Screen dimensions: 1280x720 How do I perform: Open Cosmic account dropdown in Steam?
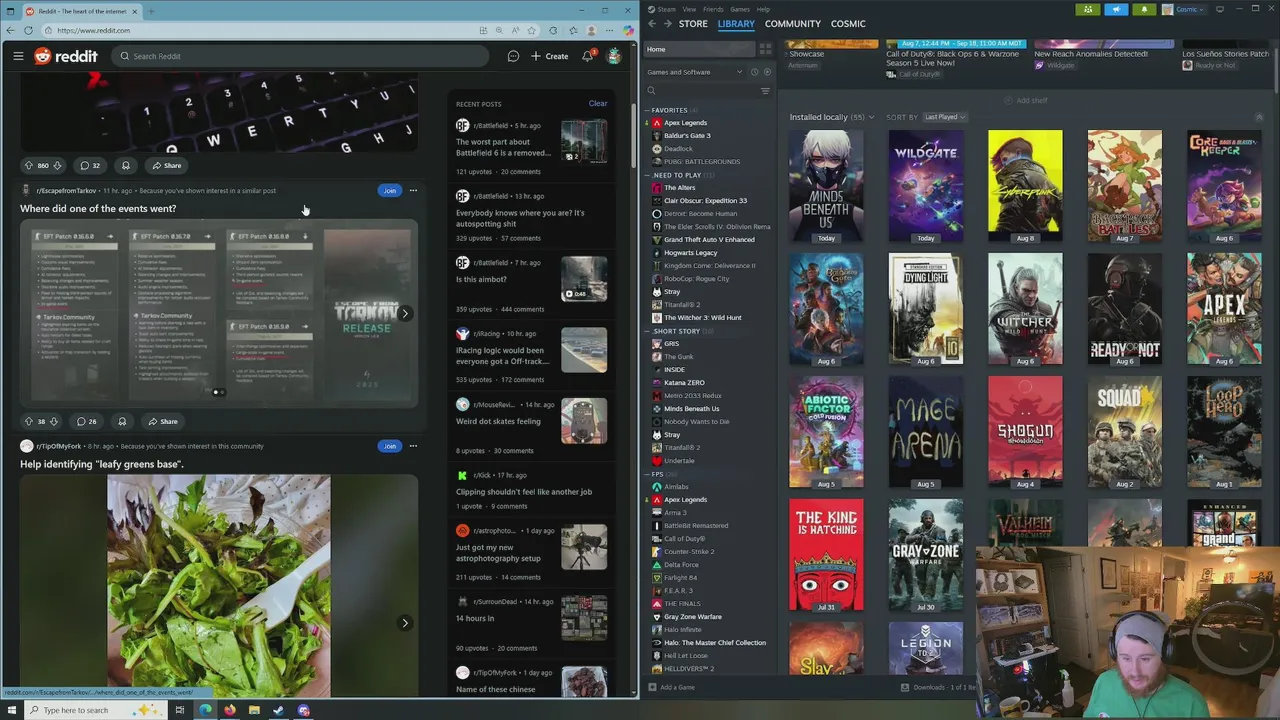tap(1184, 9)
